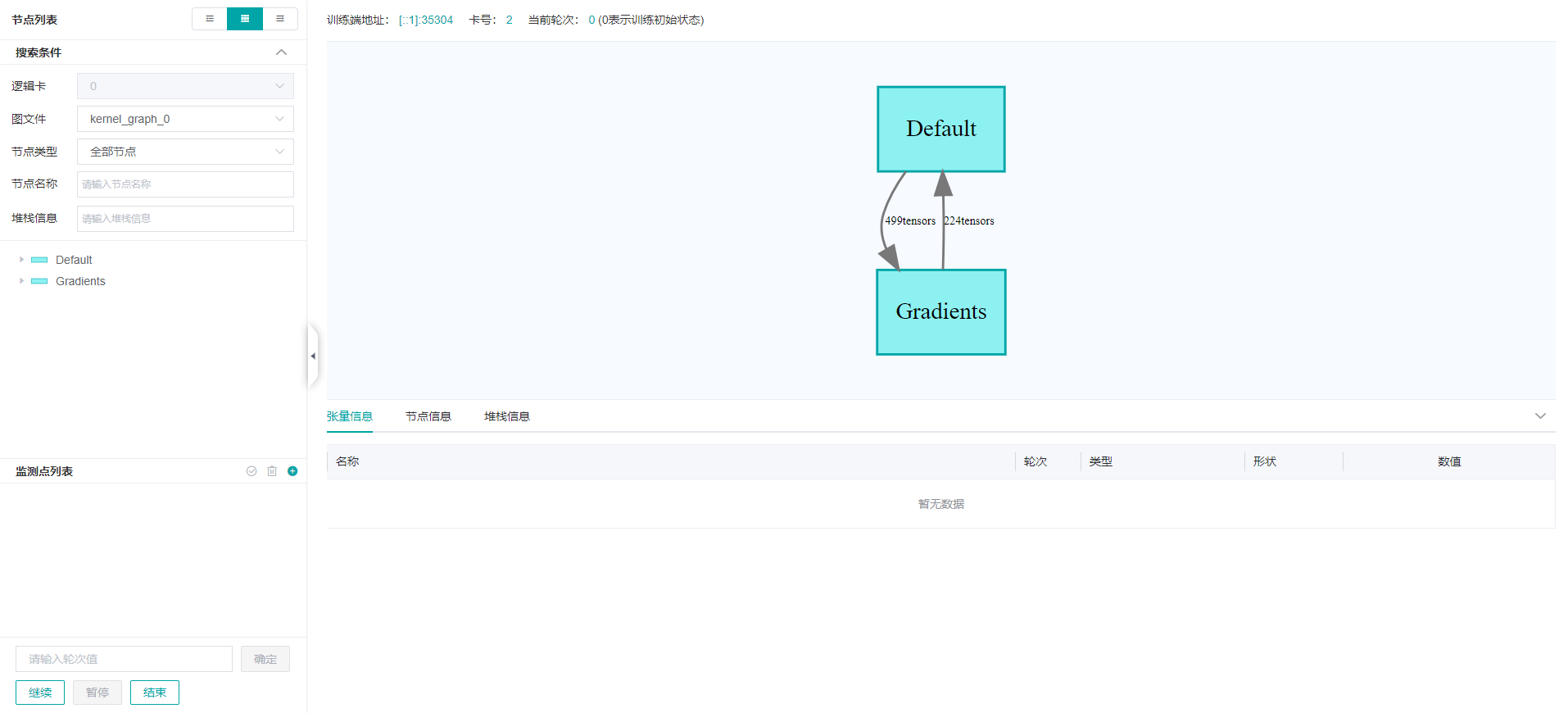
Task: Click the 暂停 pause button
Action: tap(97, 693)
